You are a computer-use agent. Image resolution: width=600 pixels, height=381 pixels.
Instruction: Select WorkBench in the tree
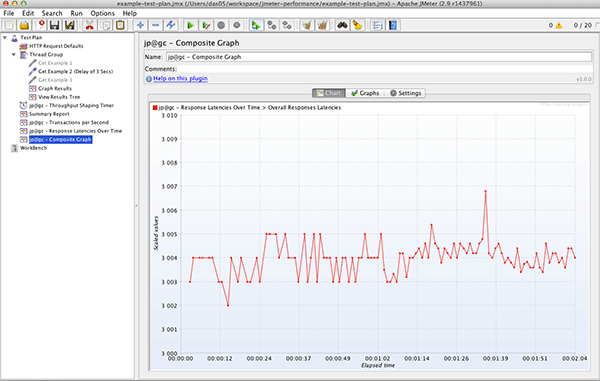tap(33, 148)
